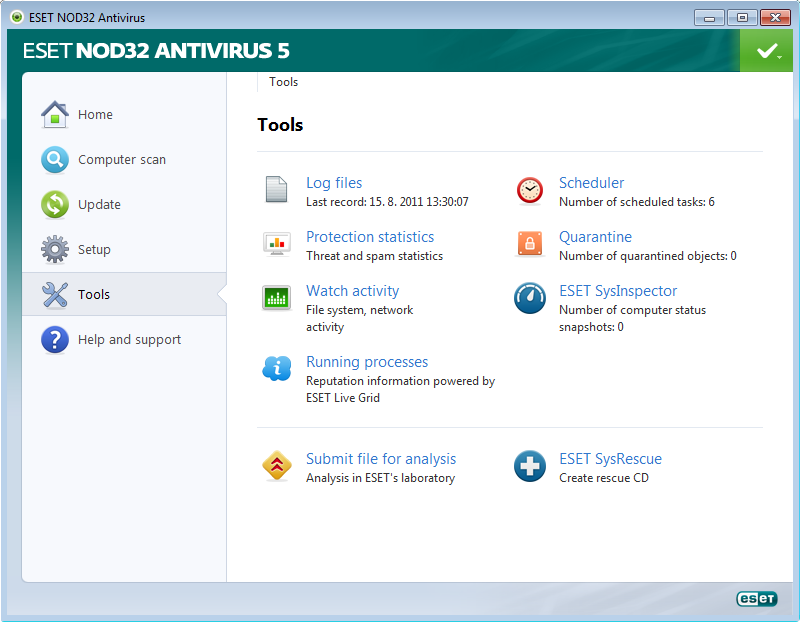Click the Home house icon
Viewport: 800px width, 622px height.
click(x=55, y=114)
